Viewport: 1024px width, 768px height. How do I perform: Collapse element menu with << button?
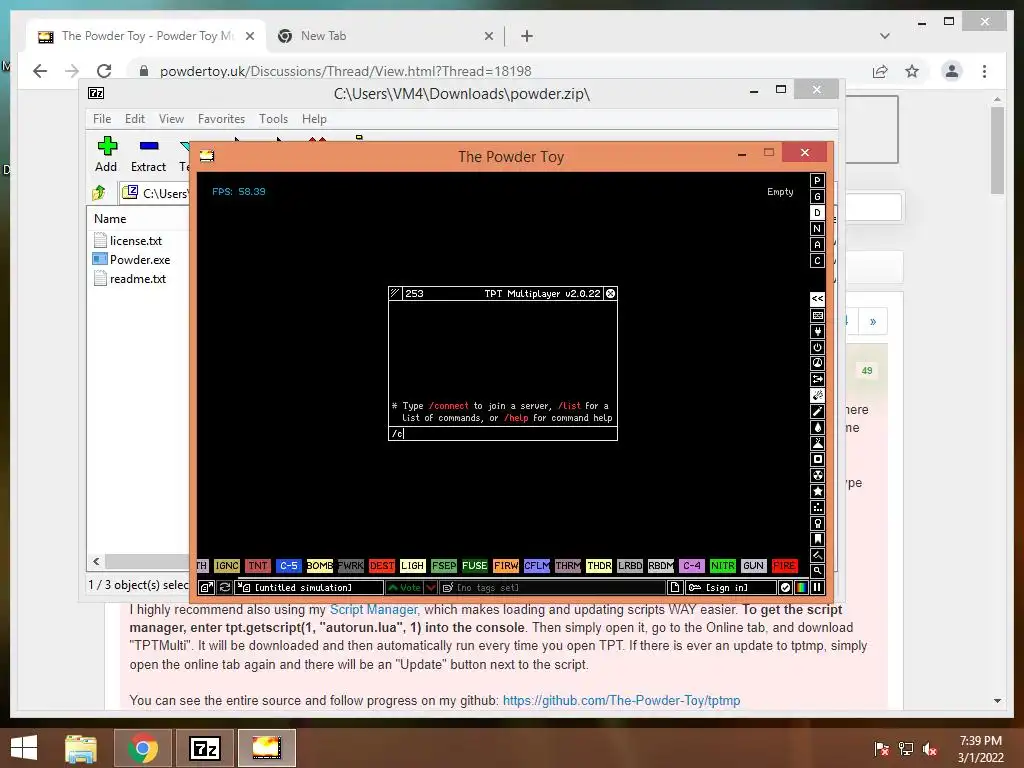pyautogui.click(x=817, y=299)
